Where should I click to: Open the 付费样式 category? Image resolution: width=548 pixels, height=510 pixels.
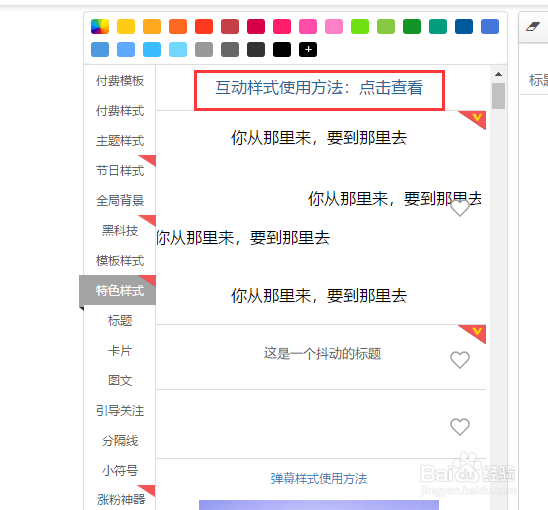coord(120,111)
